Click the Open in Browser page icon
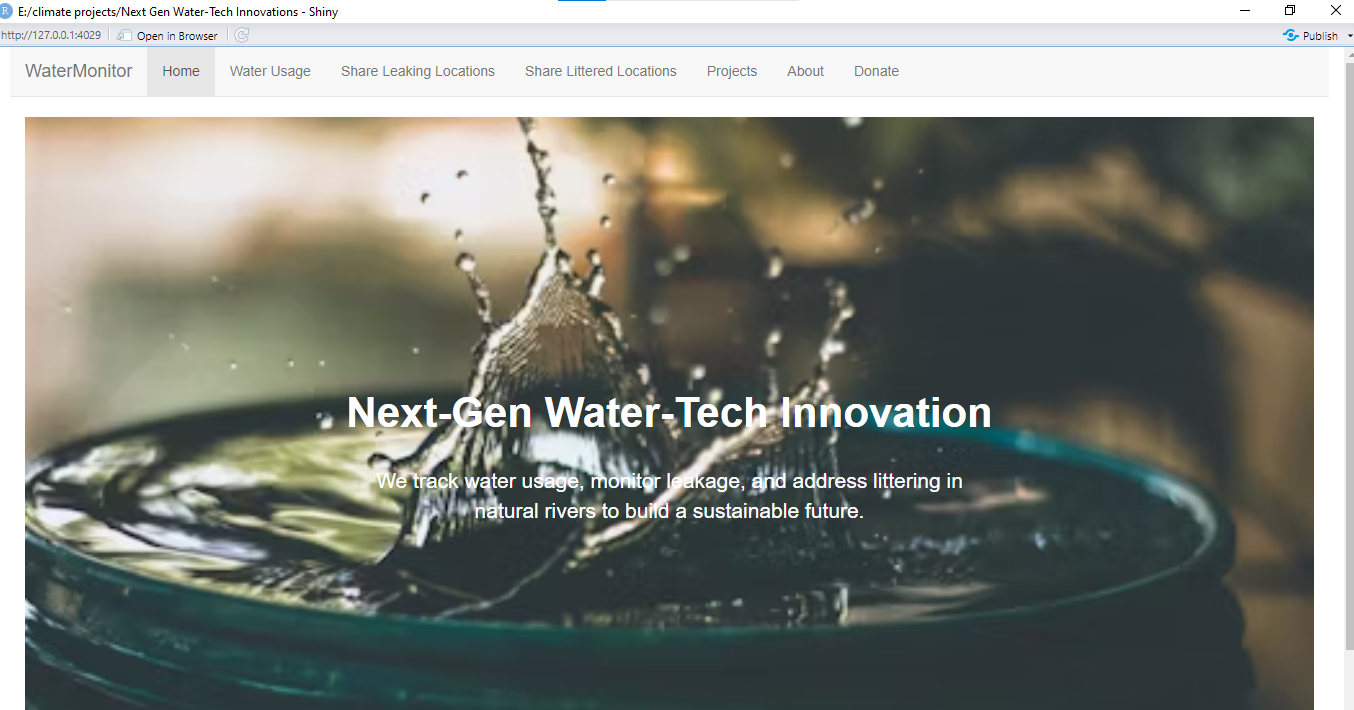This screenshot has height=710, width=1354. [124, 35]
